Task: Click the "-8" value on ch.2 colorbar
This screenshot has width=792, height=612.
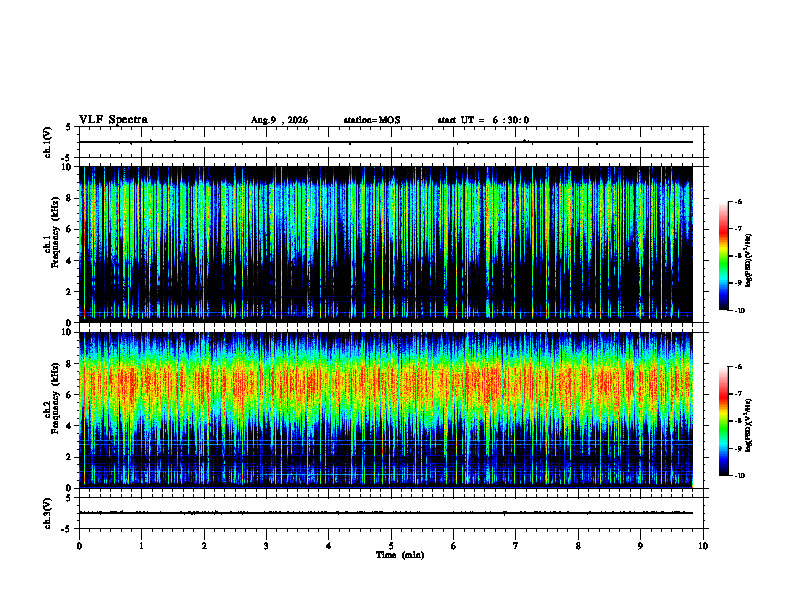Action: [x=738, y=421]
